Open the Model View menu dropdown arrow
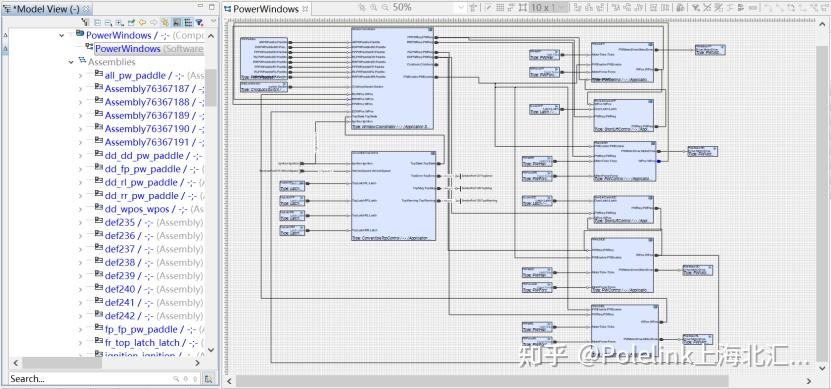This screenshot has height=389, width=831. (214, 22)
